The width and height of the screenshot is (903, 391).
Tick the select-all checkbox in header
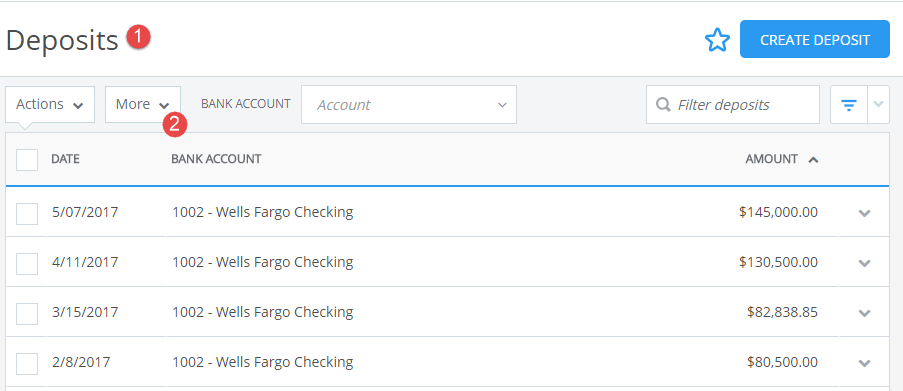(x=27, y=160)
